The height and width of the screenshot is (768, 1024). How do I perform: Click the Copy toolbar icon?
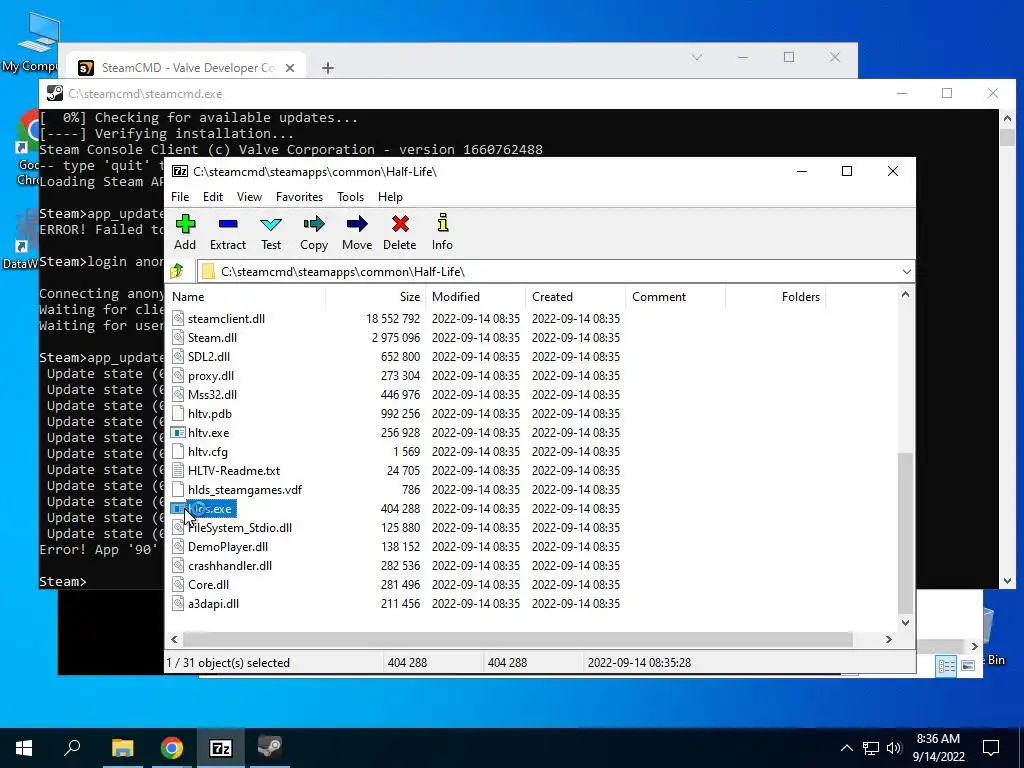click(313, 224)
